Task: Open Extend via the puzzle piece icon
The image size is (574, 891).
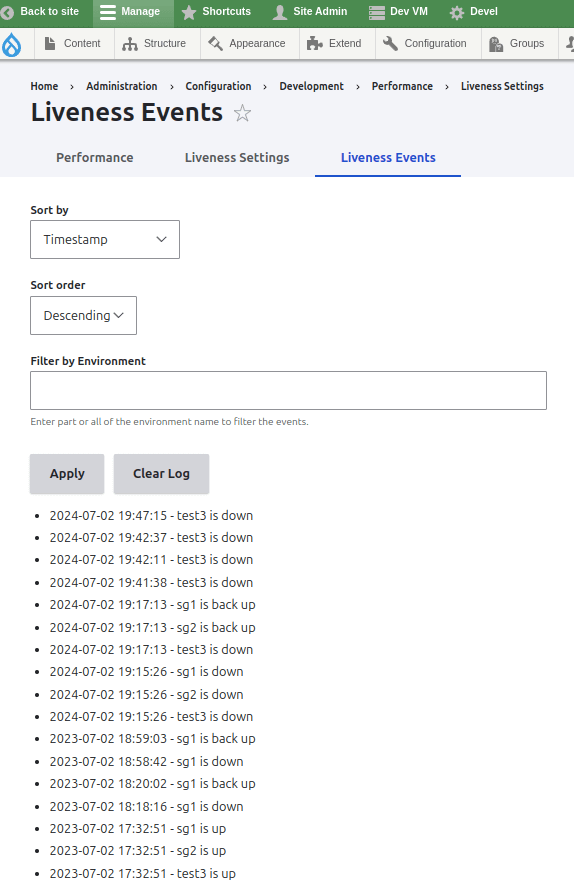Action: pyautogui.click(x=314, y=44)
